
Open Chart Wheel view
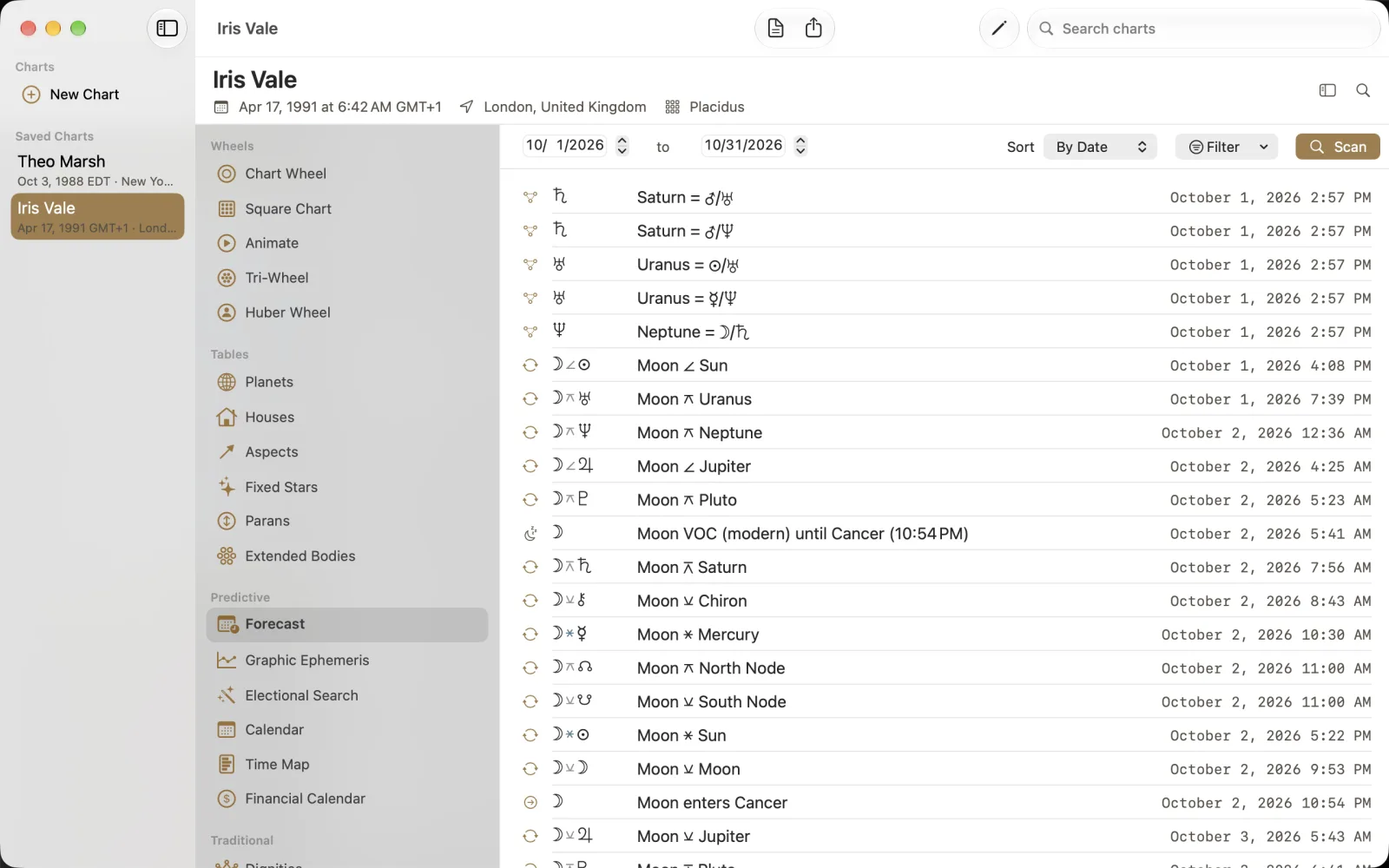347,174
